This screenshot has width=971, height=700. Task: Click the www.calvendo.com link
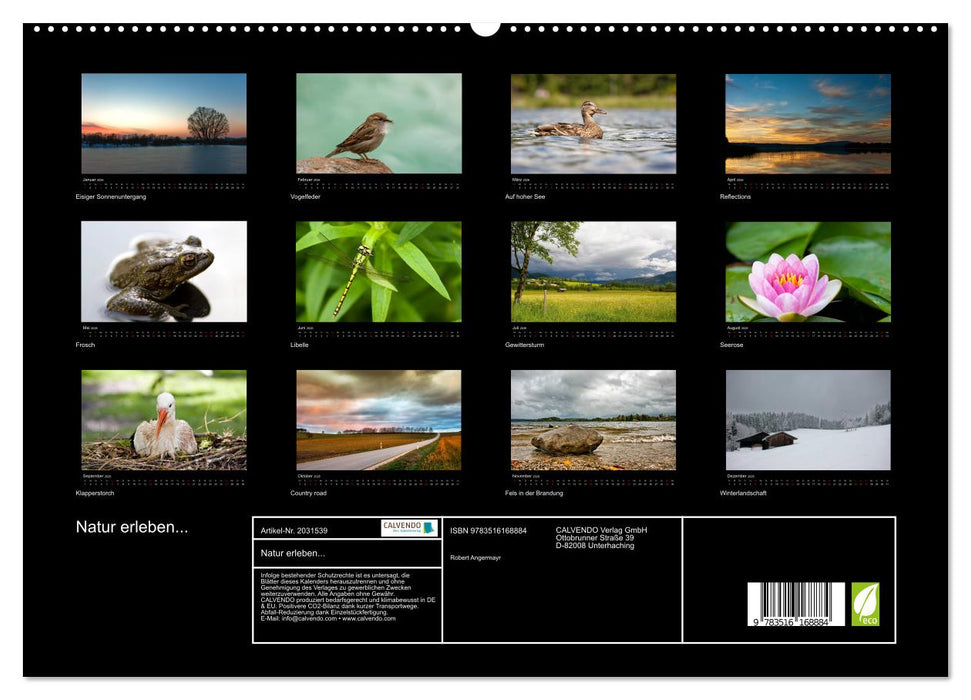point(371,621)
